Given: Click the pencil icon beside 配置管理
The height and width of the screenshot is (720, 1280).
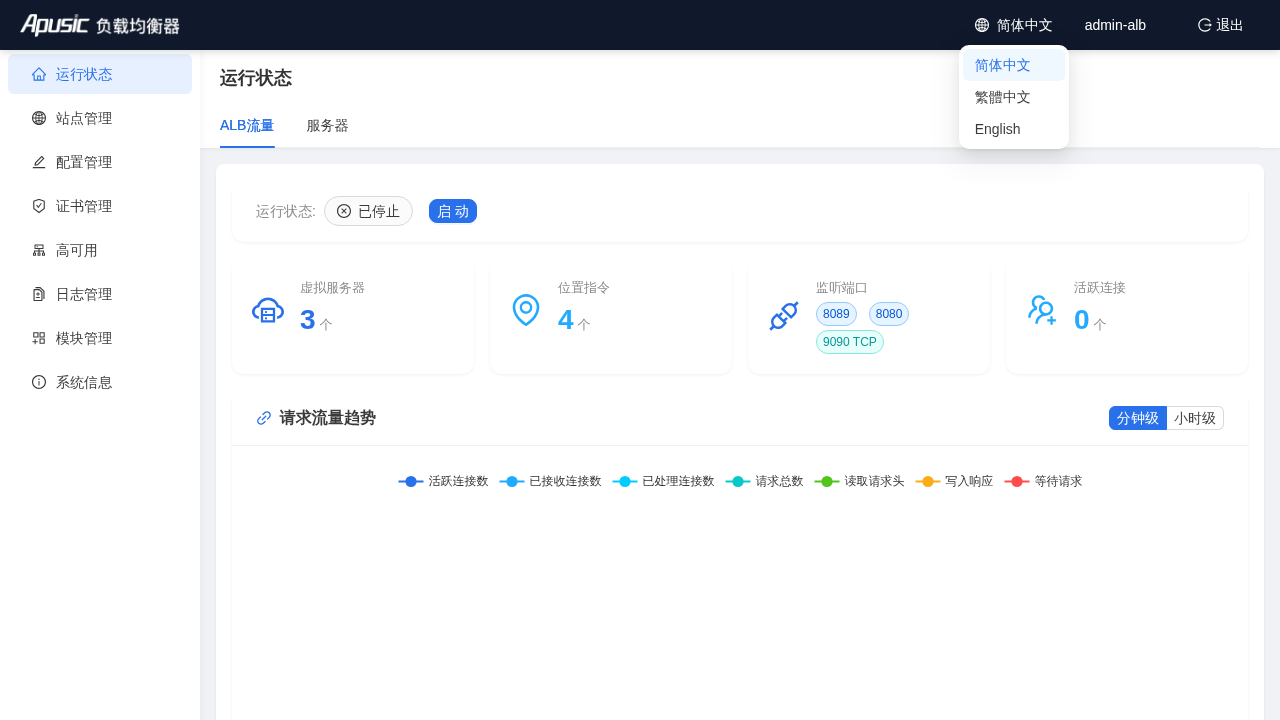Looking at the screenshot, I should pos(39,162).
